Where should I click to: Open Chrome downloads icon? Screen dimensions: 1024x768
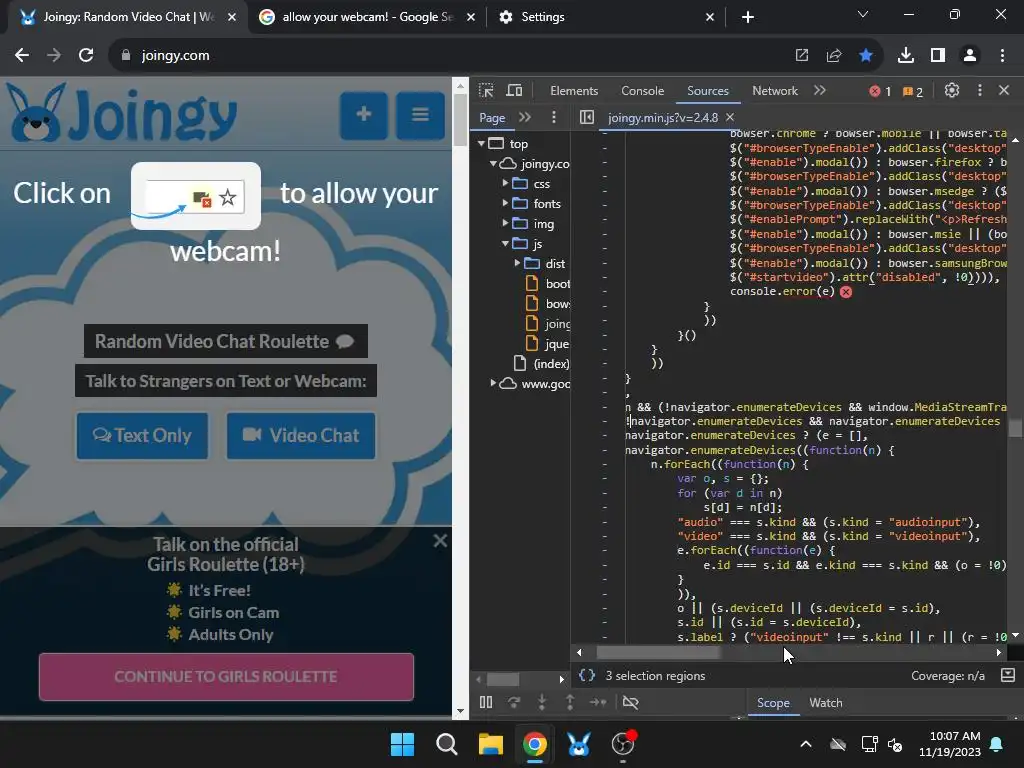906,55
